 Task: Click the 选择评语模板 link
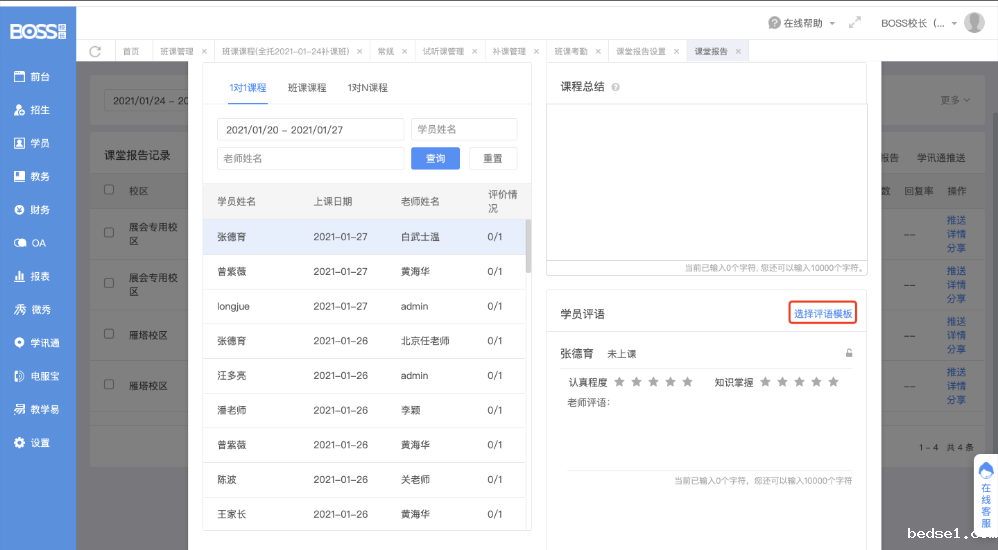(823, 314)
